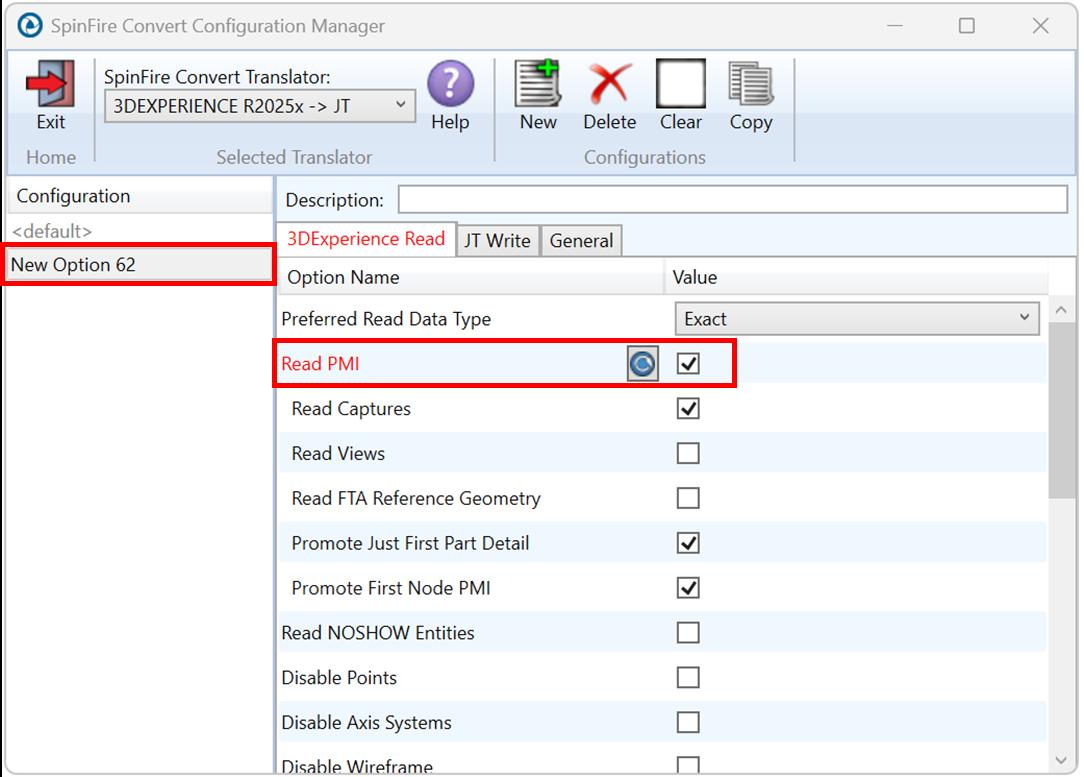The image size is (1084, 777).
Task: Uncheck Promote First Node PMI checkbox
Action: (688, 588)
